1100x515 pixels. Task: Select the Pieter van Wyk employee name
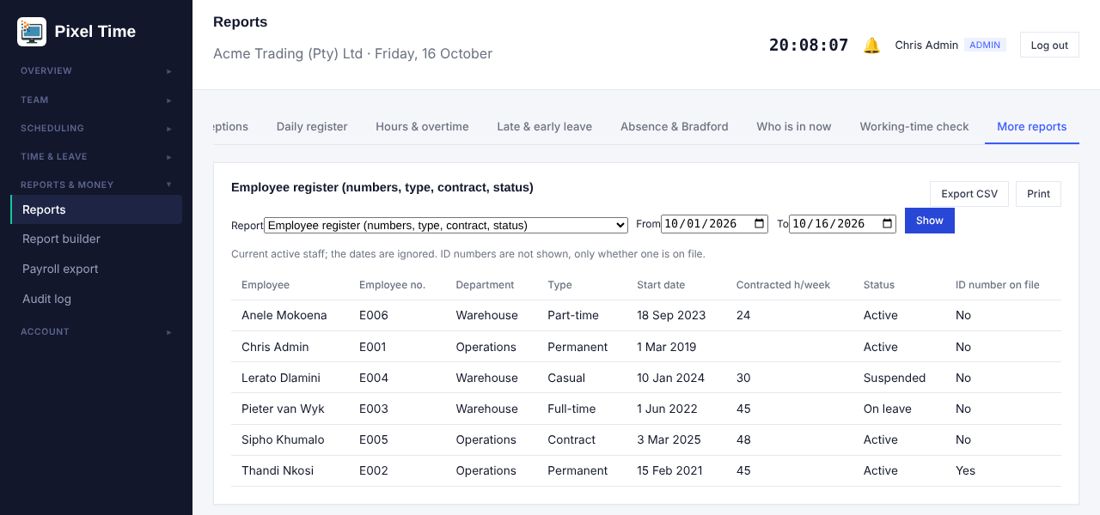coord(283,409)
